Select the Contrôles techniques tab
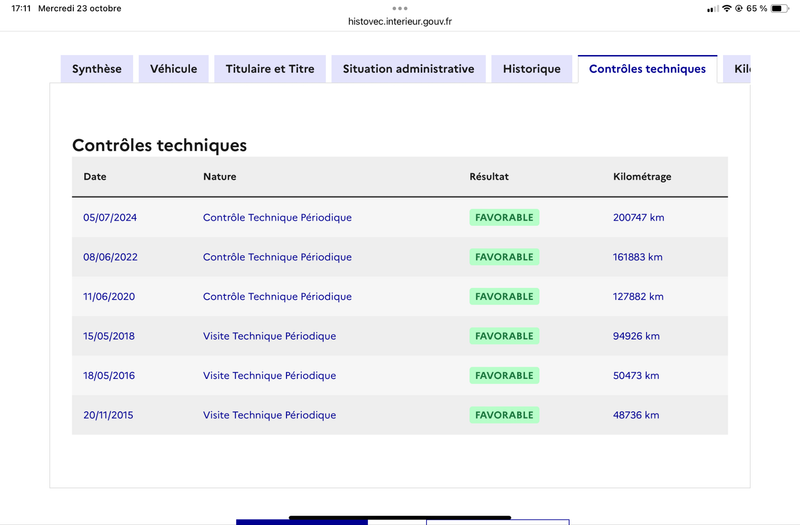This screenshot has height=525, width=800. (647, 69)
